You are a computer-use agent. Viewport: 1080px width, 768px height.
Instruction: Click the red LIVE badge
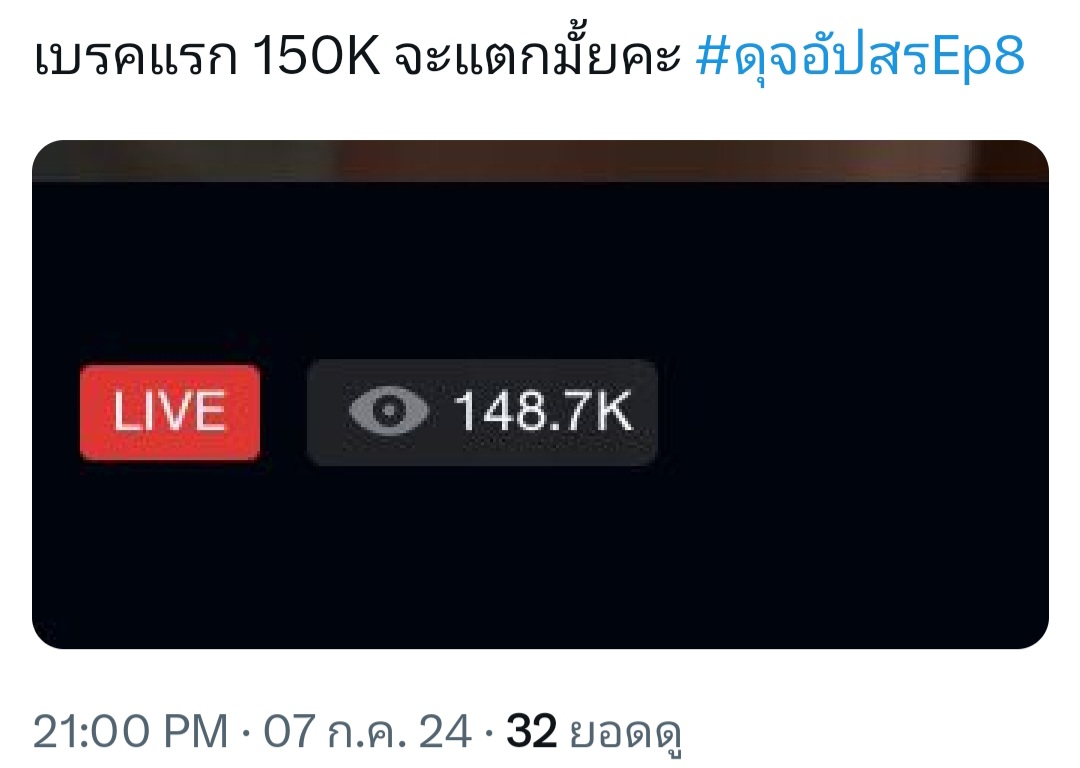pyautogui.click(x=169, y=413)
